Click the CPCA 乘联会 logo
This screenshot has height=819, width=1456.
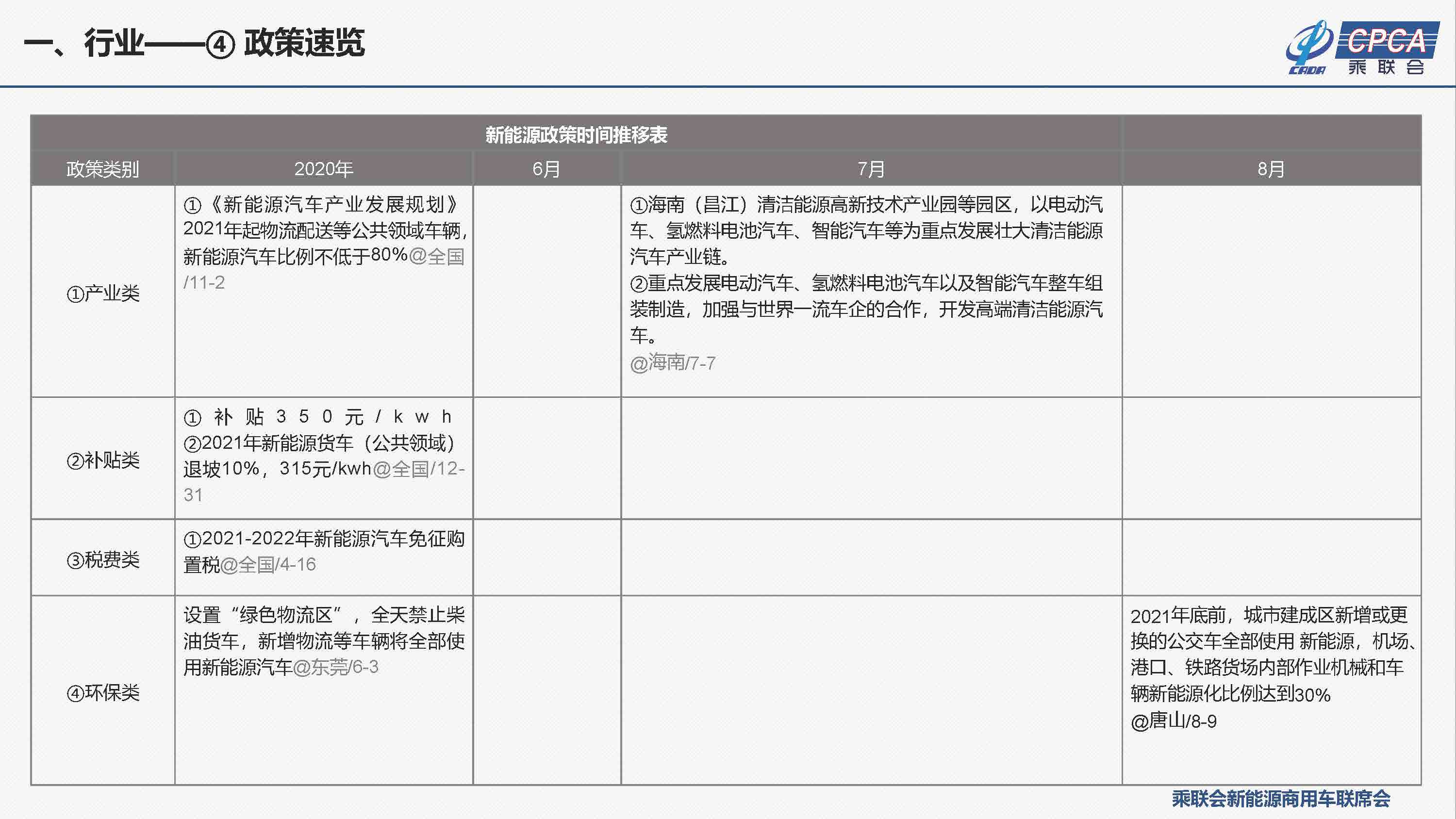point(1362,49)
